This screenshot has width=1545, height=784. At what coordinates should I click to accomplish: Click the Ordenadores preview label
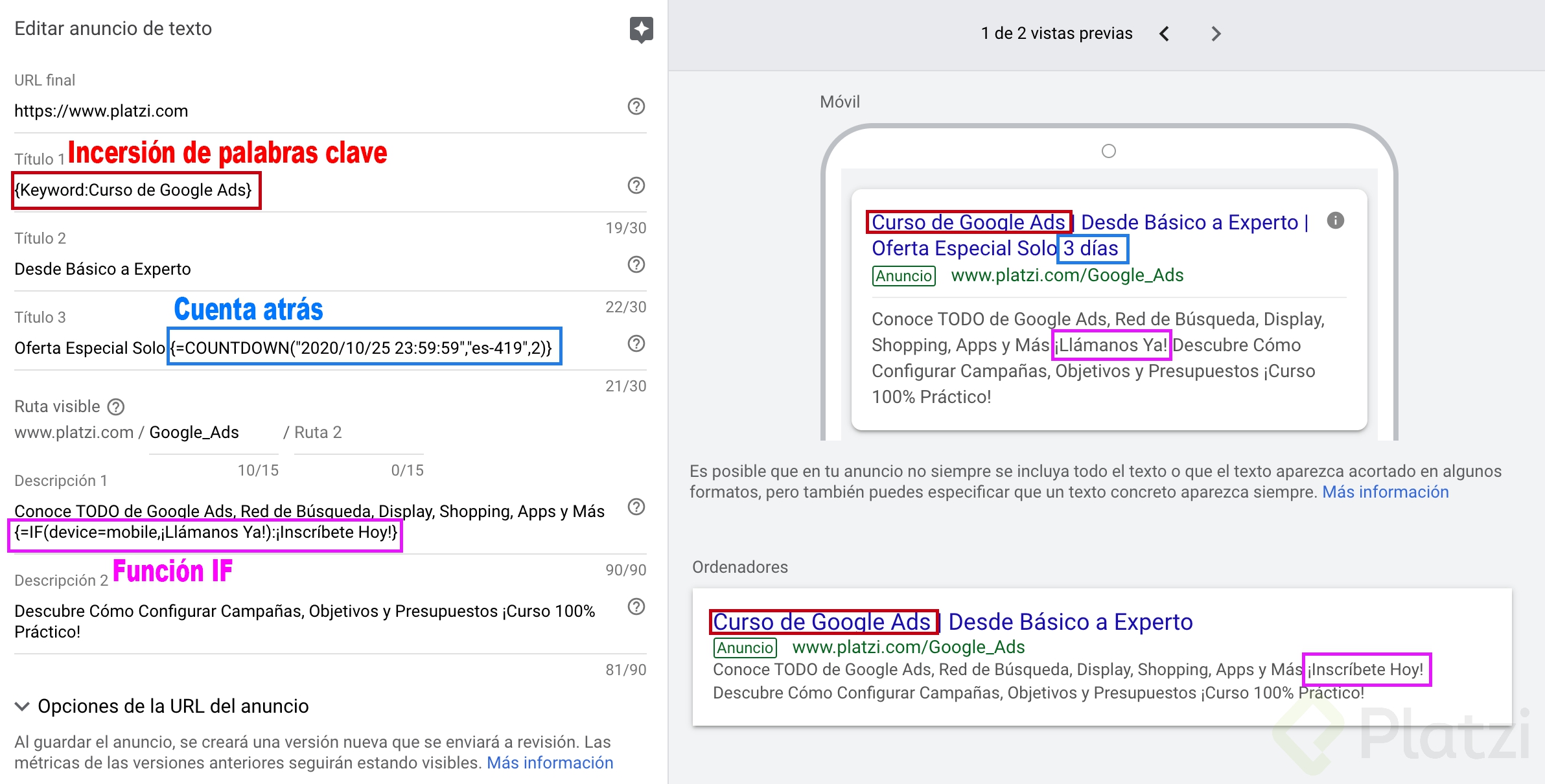point(739,567)
